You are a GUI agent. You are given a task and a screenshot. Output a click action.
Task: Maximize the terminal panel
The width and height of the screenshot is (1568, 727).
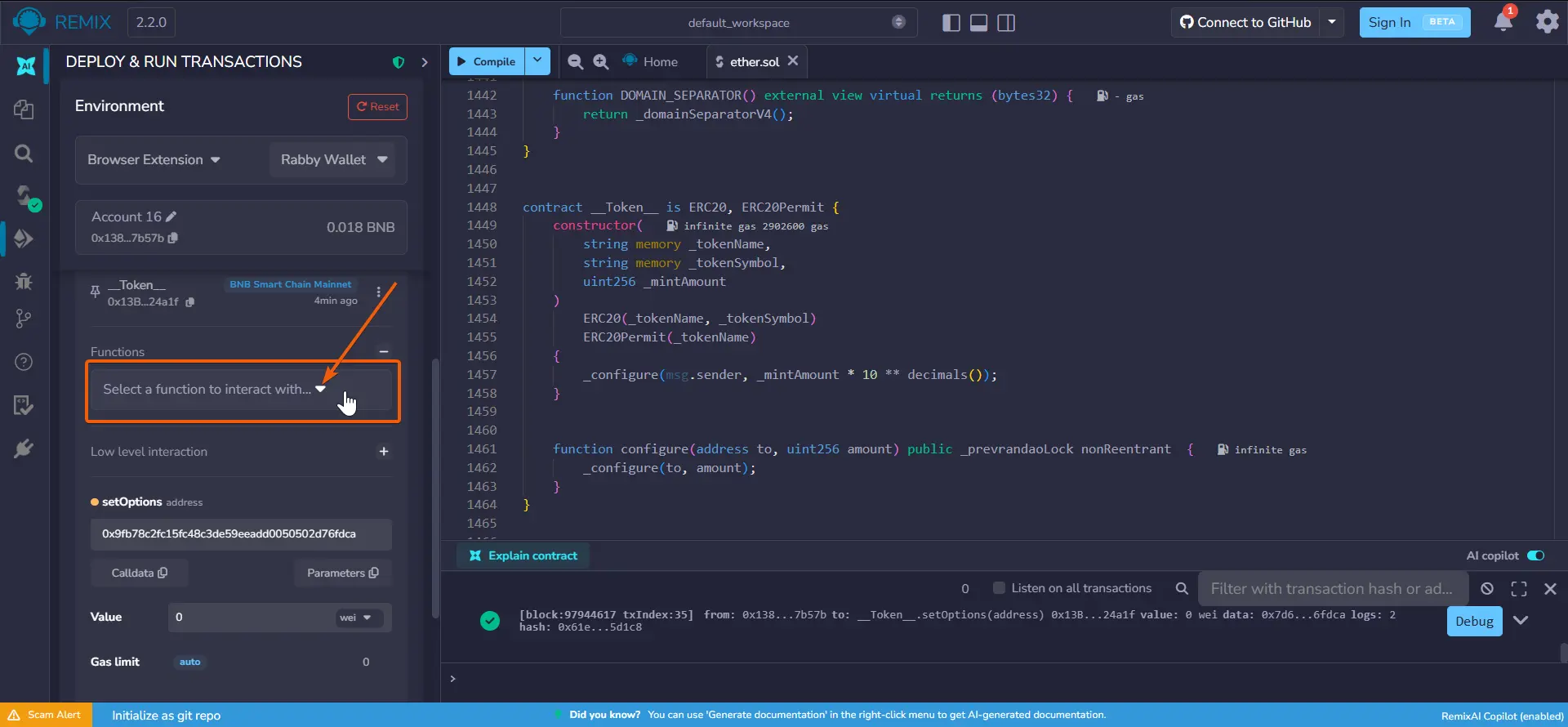pos(1519,588)
